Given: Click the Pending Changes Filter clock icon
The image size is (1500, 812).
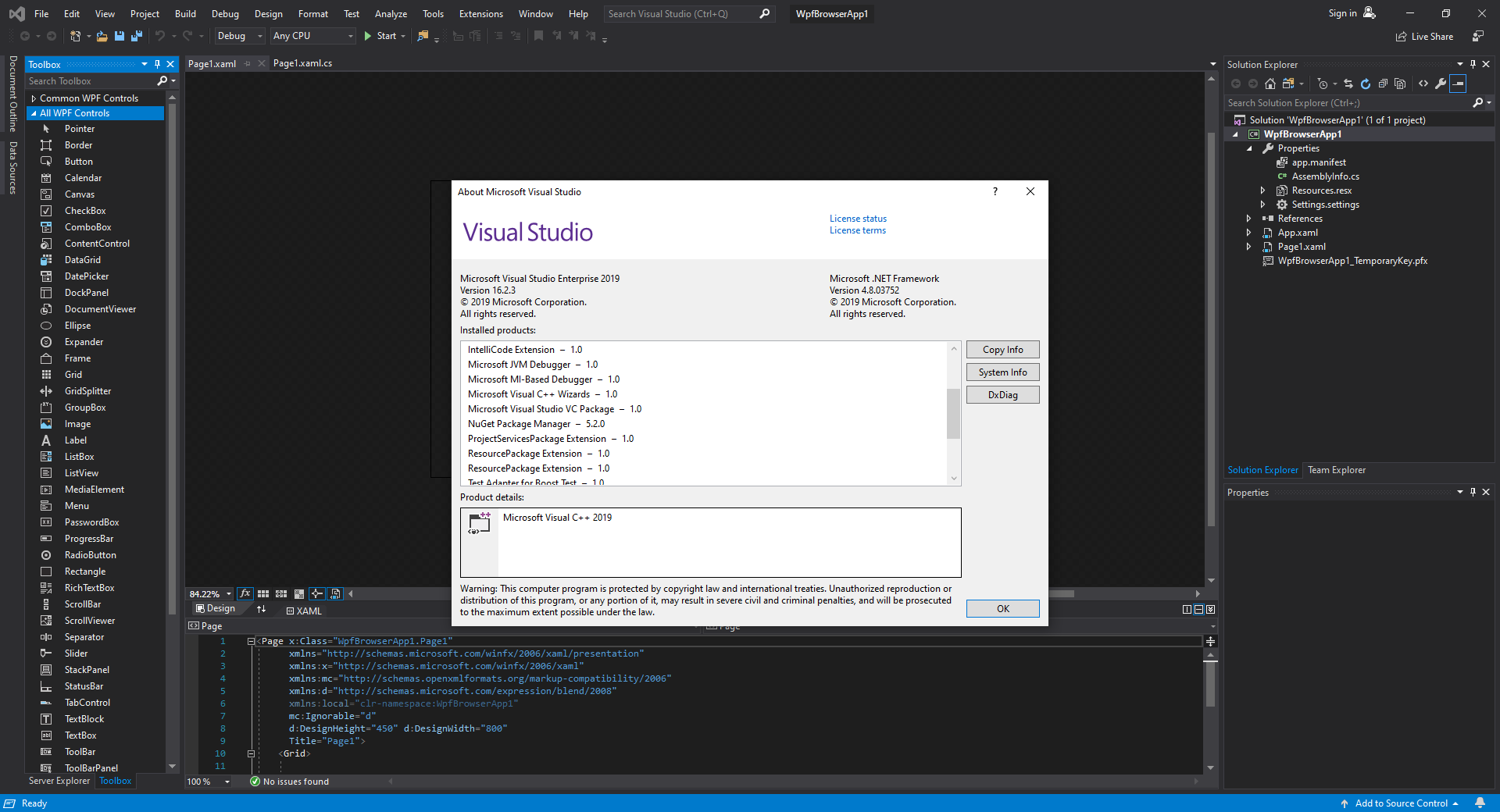Looking at the screenshot, I should point(1322,84).
